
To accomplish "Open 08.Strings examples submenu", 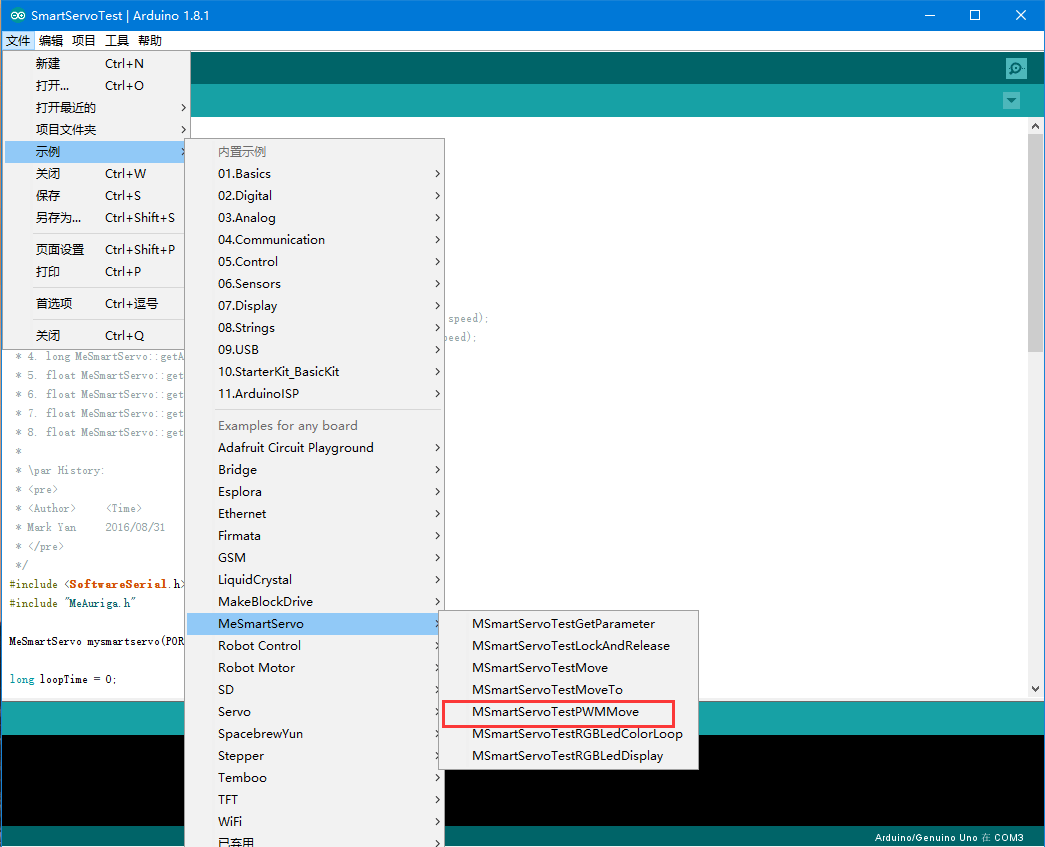I will pos(315,327).
